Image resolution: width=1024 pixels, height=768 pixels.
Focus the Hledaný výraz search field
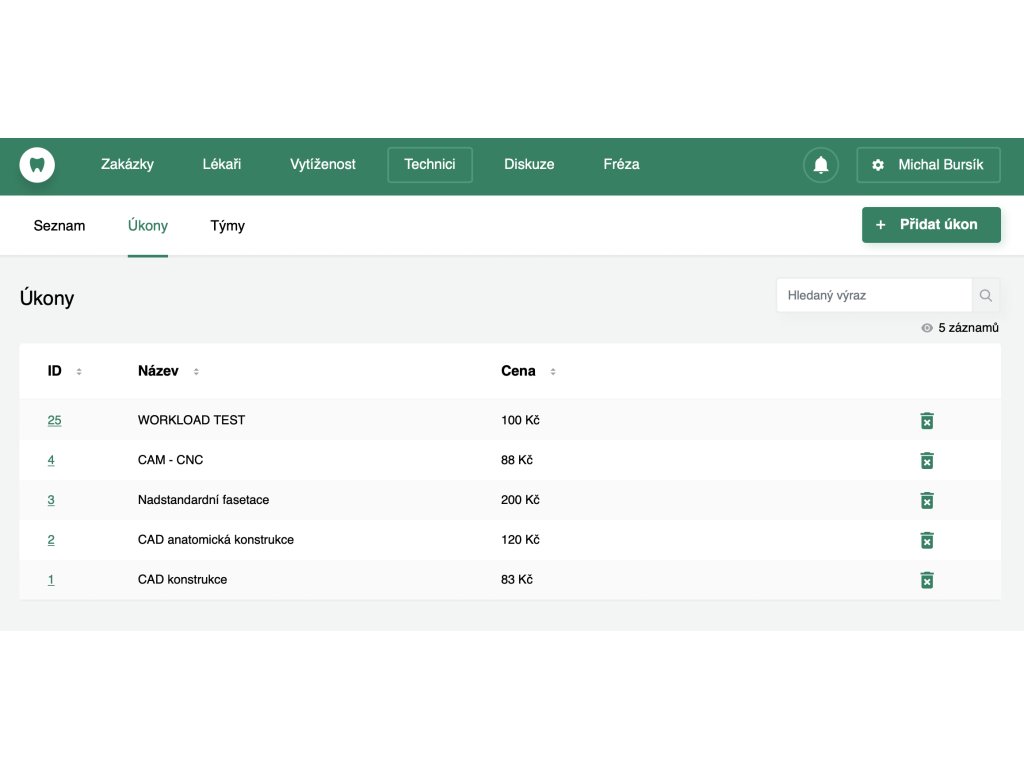pos(874,295)
